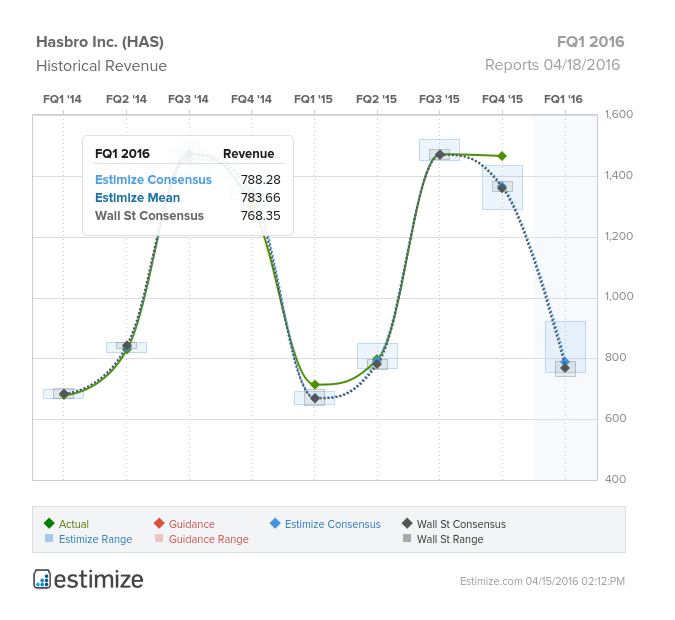Image resolution: width=675 pixels, height=620 pixels.
Task: Click the Wall St diamond at FQ3 '15
Action: (x=440, y=155)
